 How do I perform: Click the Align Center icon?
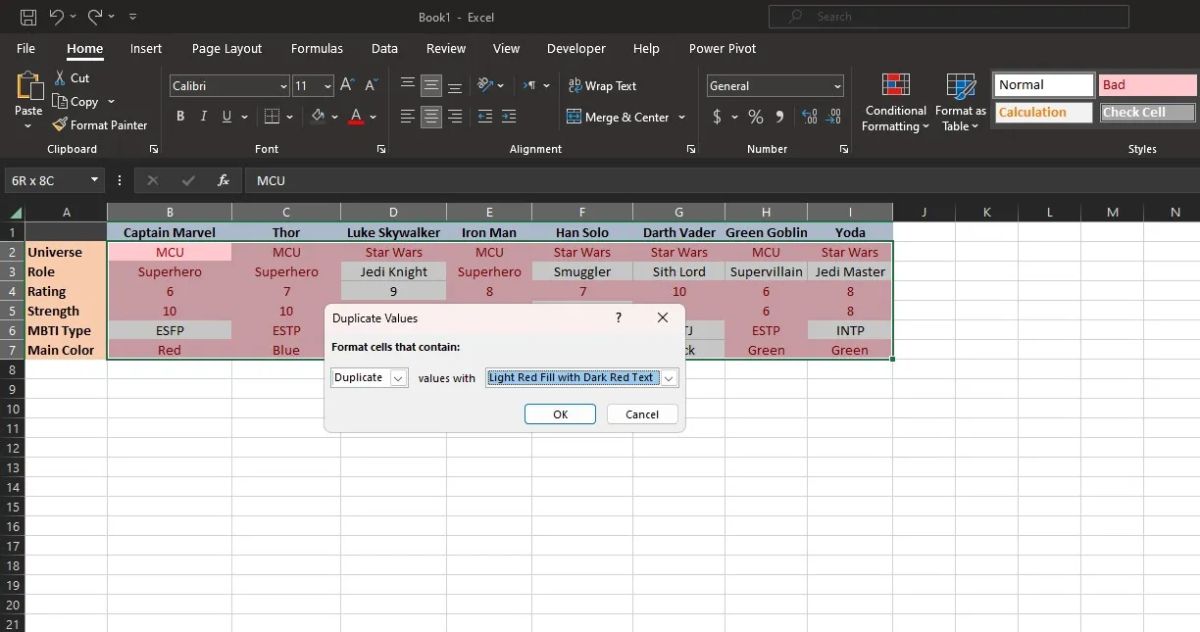click(430, 116)
